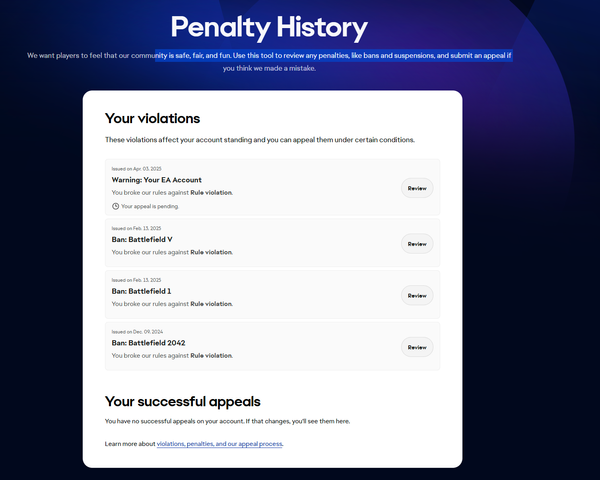The width and height of the screenshot is (600, 480).
Task: Click Rule violation text in the Battlefield 2042 card
Action: [x=211, y=356]
